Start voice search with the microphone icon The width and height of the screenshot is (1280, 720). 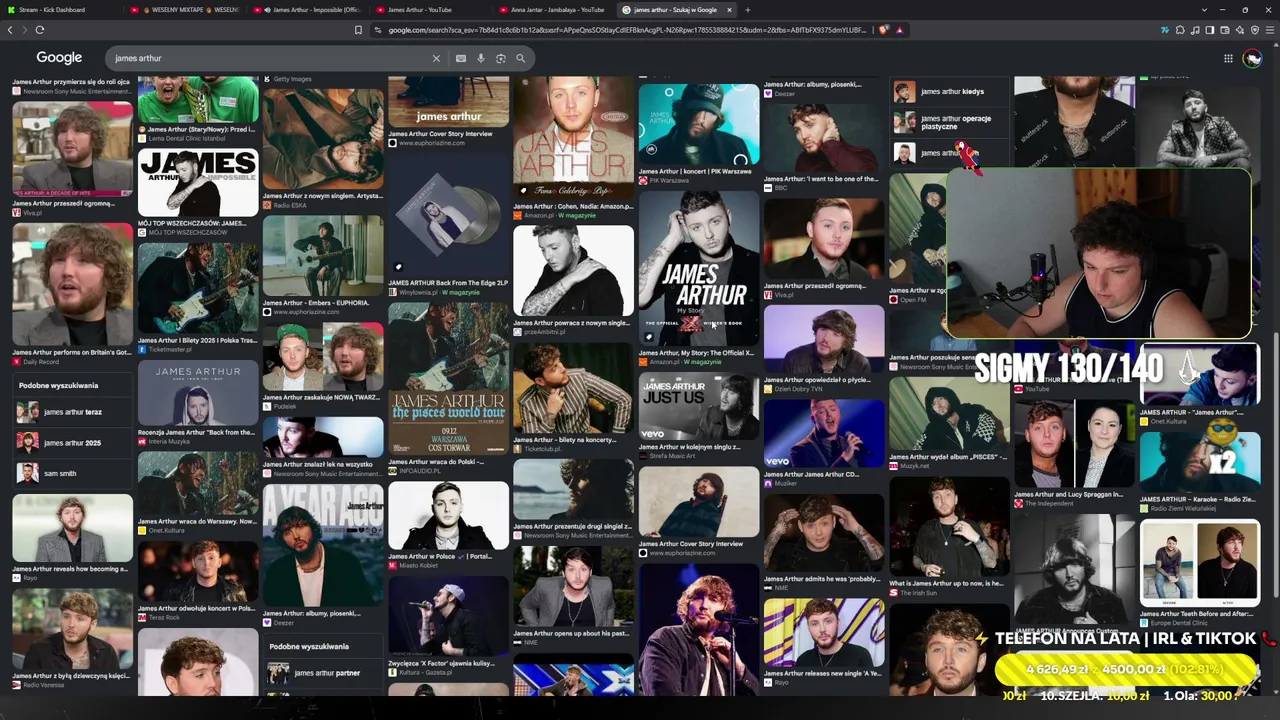tap(481, 58)
